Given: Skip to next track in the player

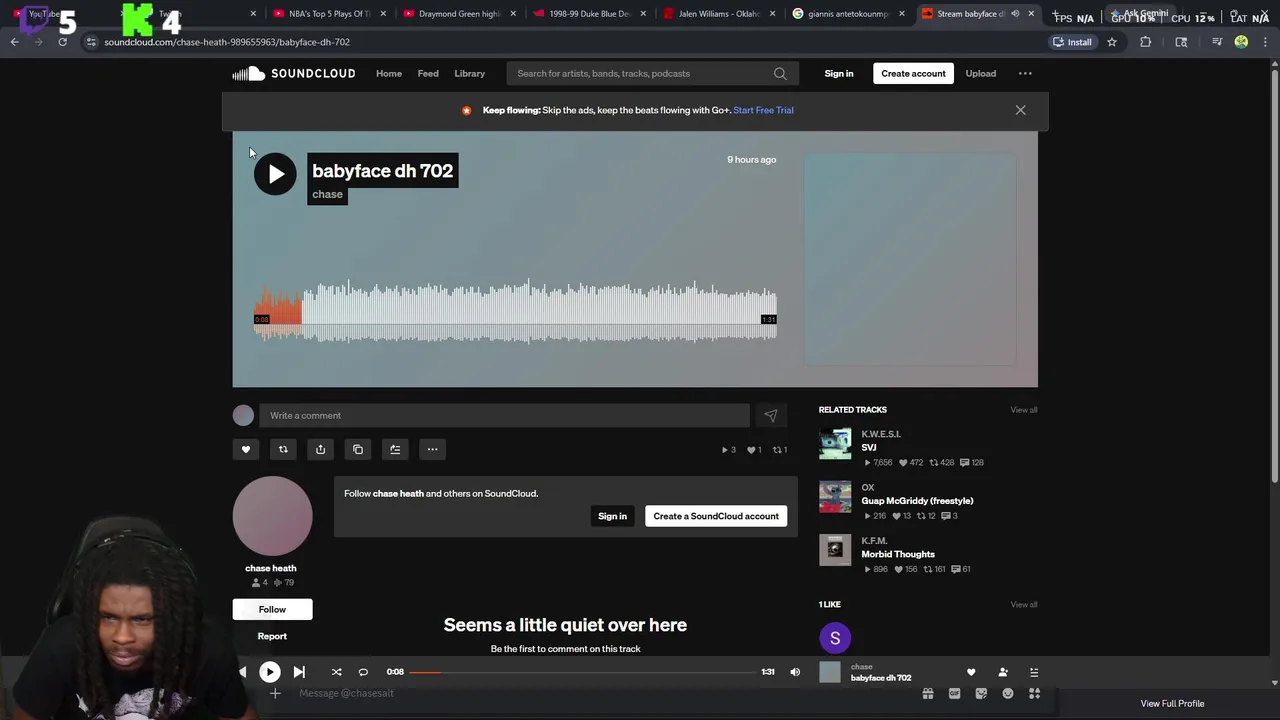Looking at the screenshot, I should (x=299, y=672).
